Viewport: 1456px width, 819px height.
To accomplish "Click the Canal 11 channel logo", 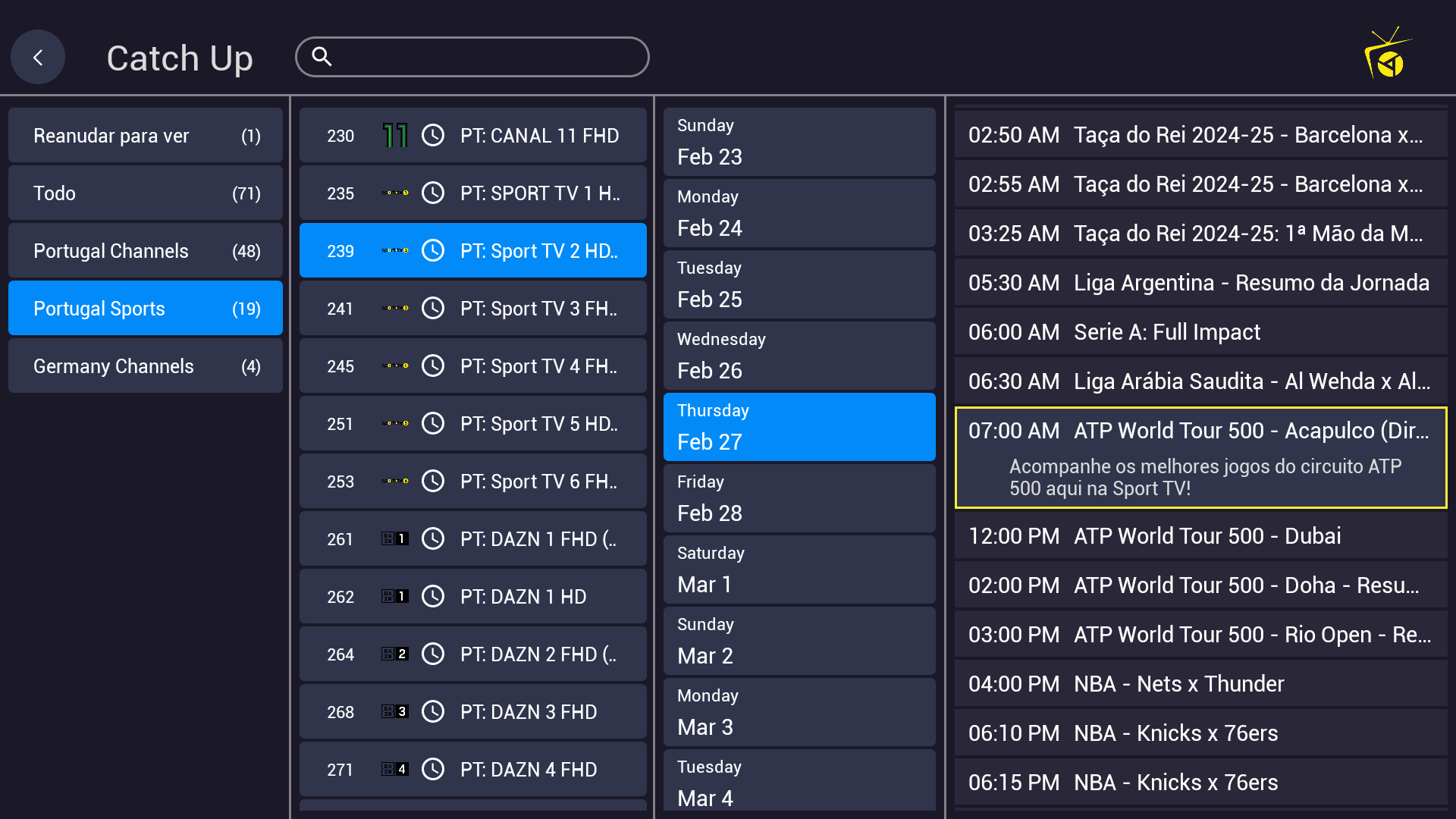I will point(394,136).
